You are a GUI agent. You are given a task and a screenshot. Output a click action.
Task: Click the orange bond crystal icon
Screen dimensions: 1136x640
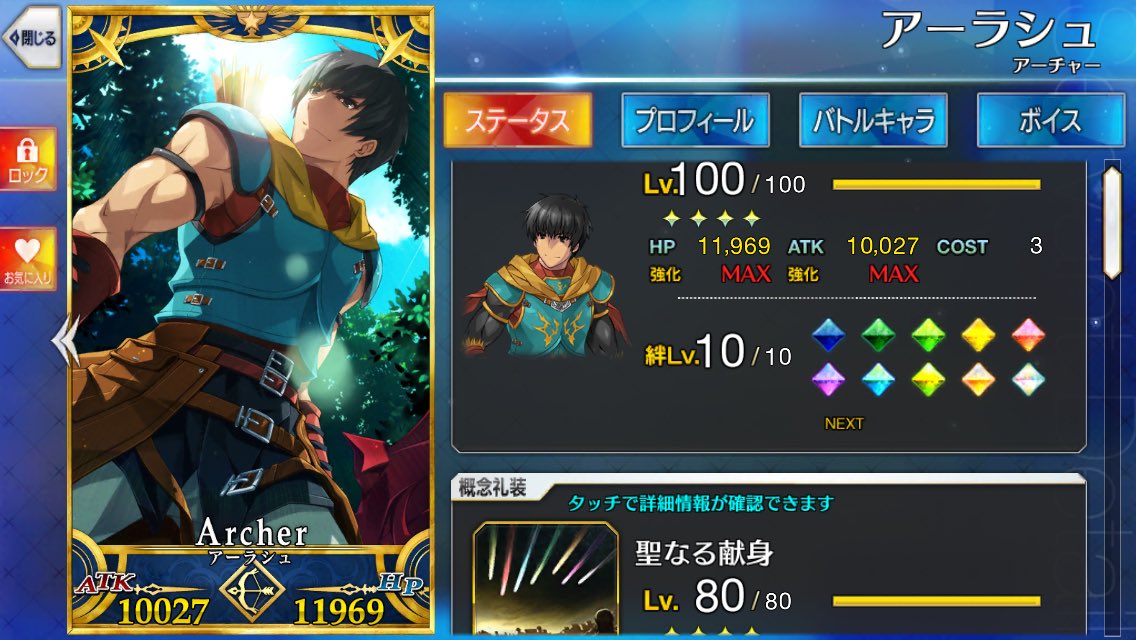click(978, 380)
